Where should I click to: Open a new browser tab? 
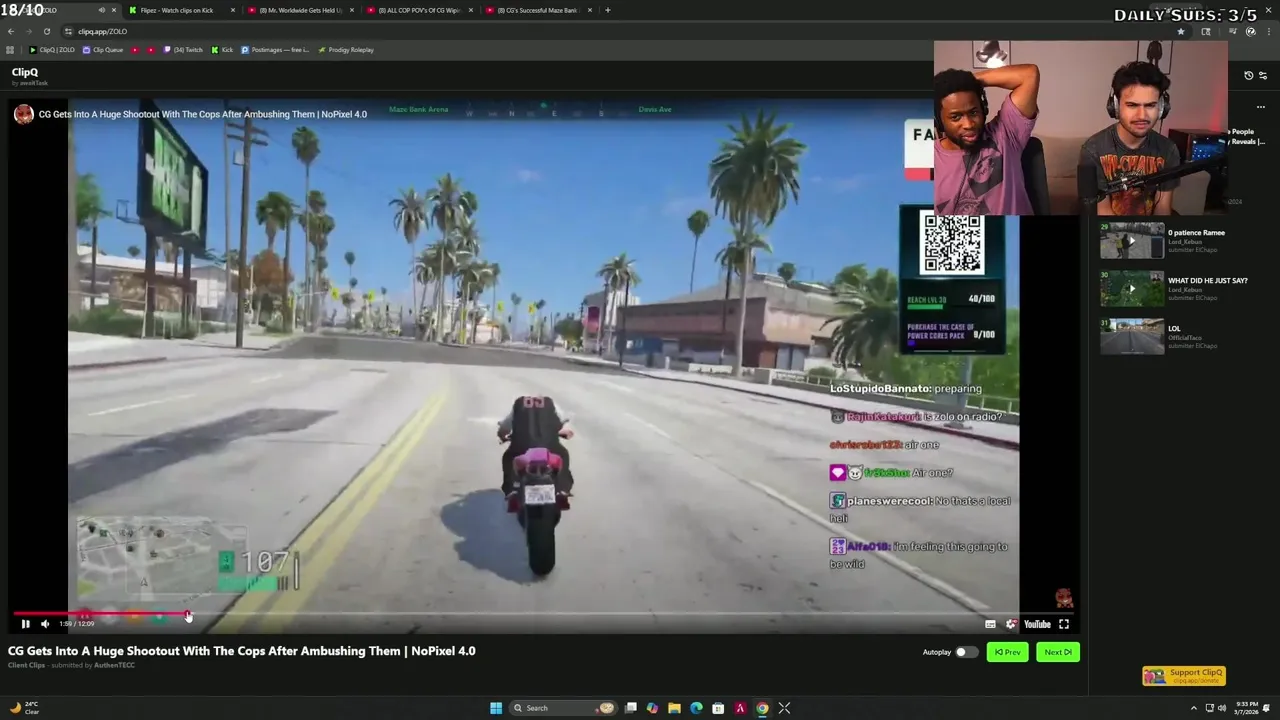click(x=608, y=10)
